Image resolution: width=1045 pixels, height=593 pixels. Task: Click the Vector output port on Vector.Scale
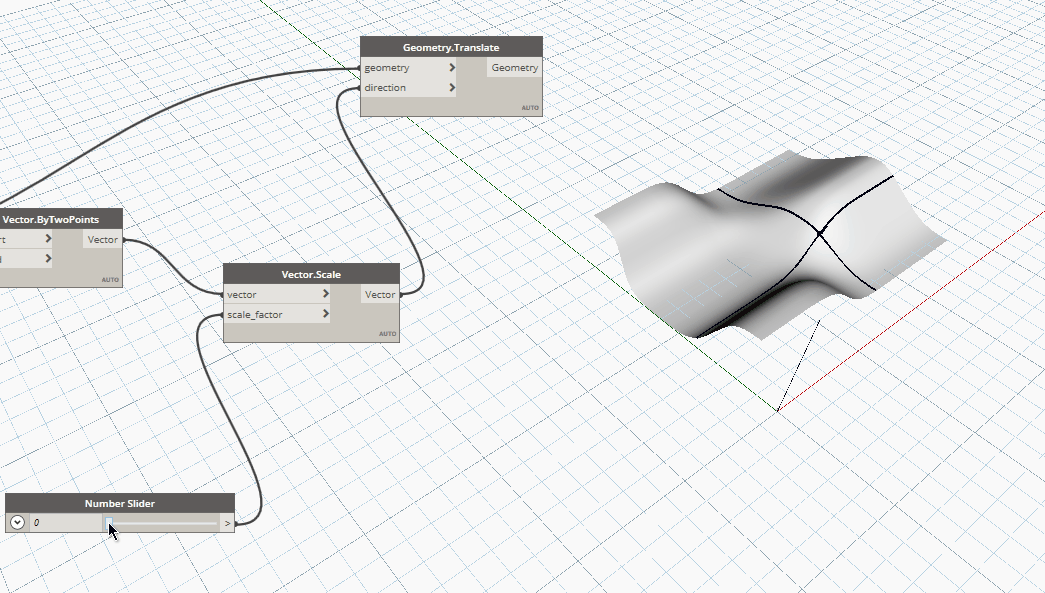pos(380,294)
